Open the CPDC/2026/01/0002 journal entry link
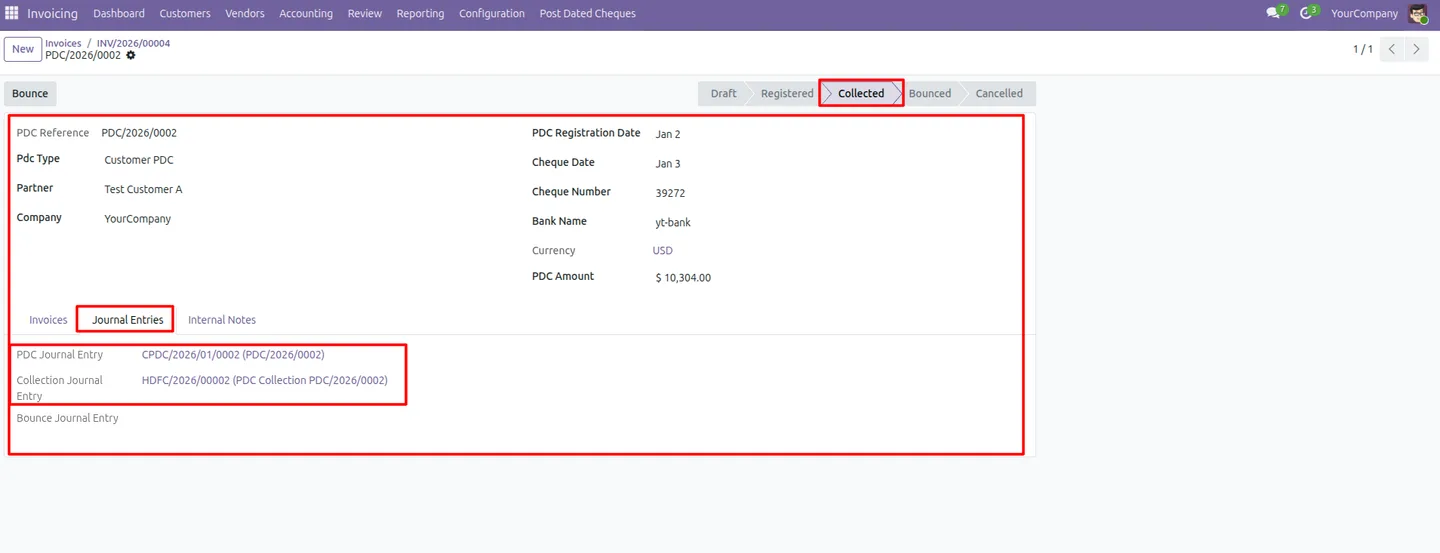 click(x=233, y=354)
